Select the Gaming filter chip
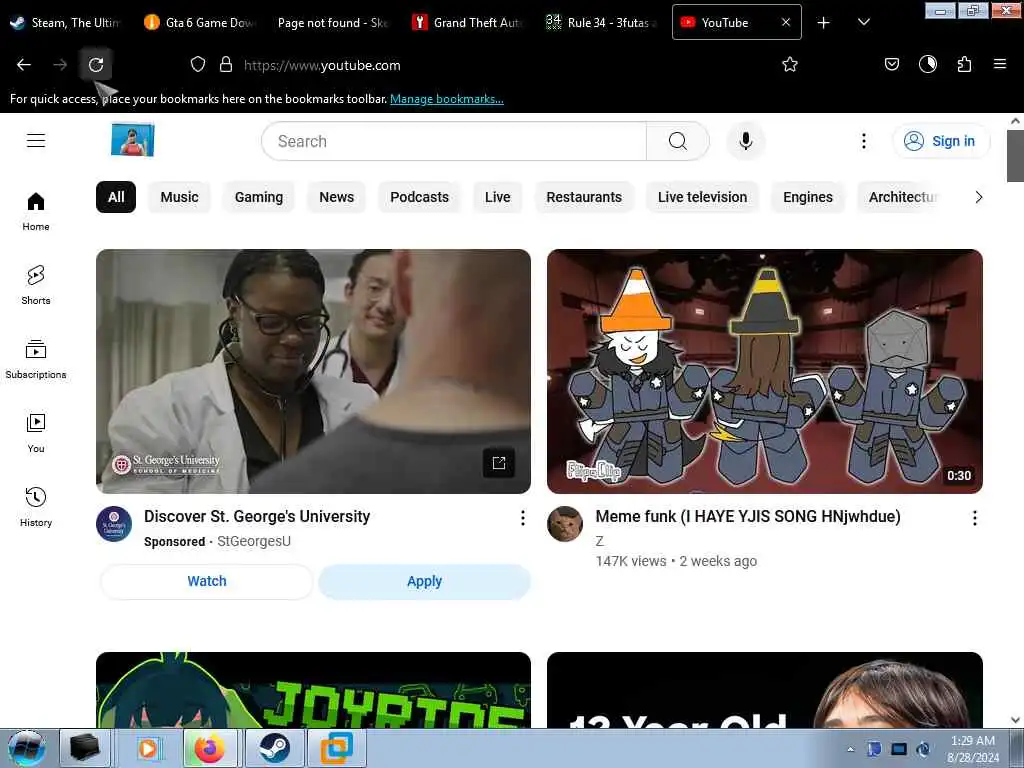1024x768 pixels. [x=259, y=197]
